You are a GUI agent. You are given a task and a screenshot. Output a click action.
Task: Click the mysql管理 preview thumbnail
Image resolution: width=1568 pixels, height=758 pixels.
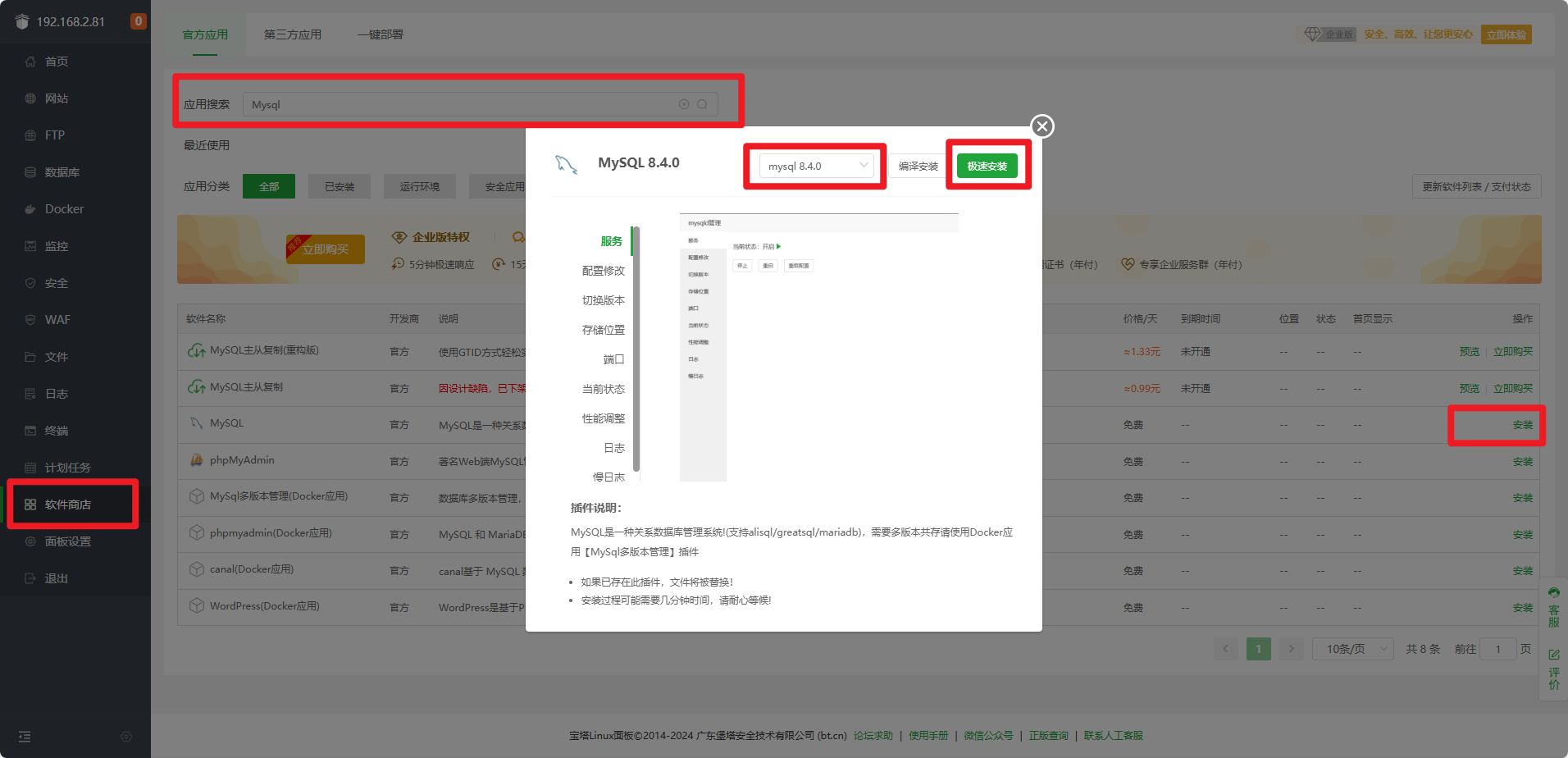pyautogui.click(x=819, y=347)
